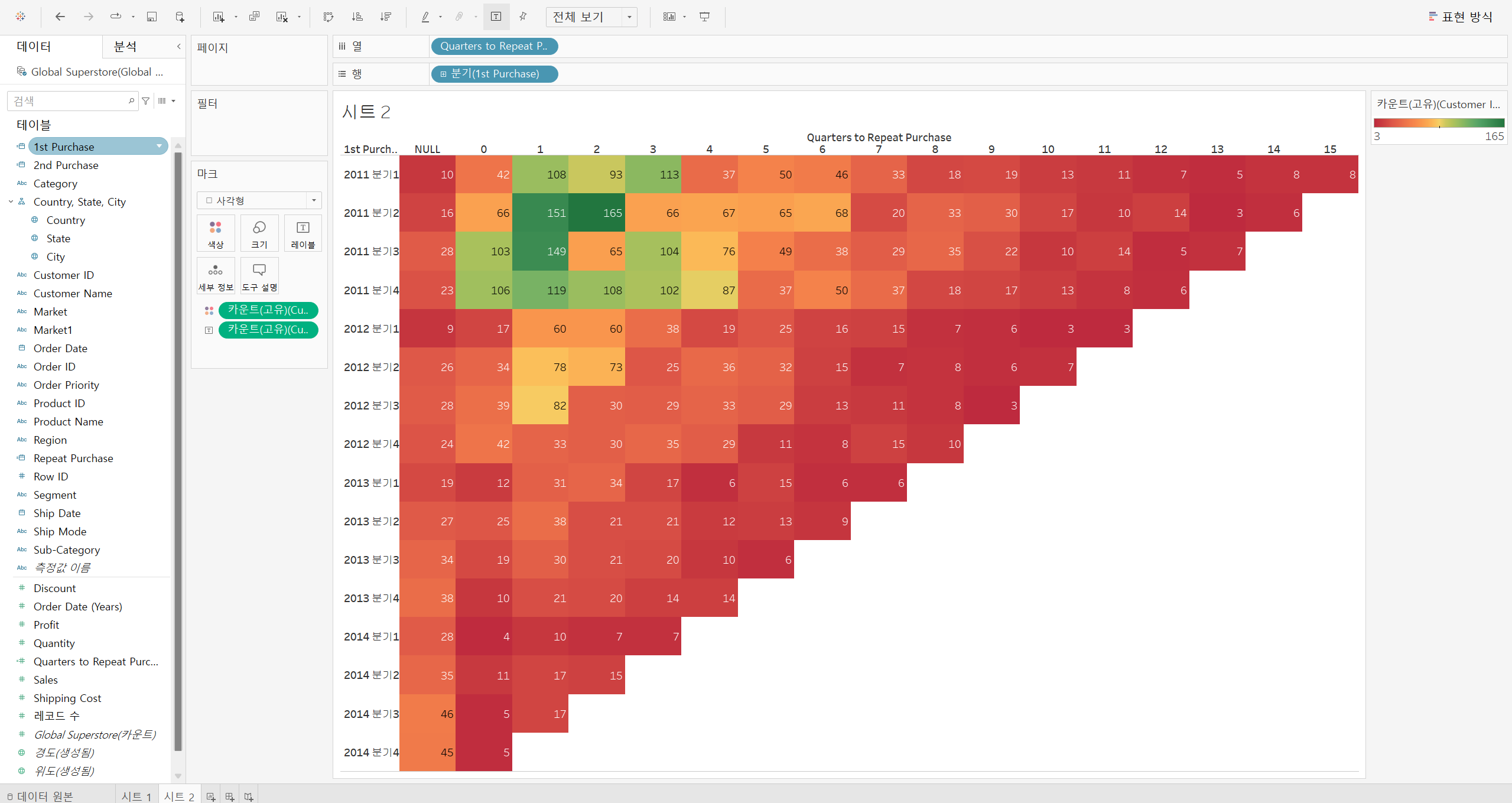The height and width of the screenshot is (803, 1512).
Task: Click the 표현 방식 Show Me button
Action: (x=1460, y=17)
